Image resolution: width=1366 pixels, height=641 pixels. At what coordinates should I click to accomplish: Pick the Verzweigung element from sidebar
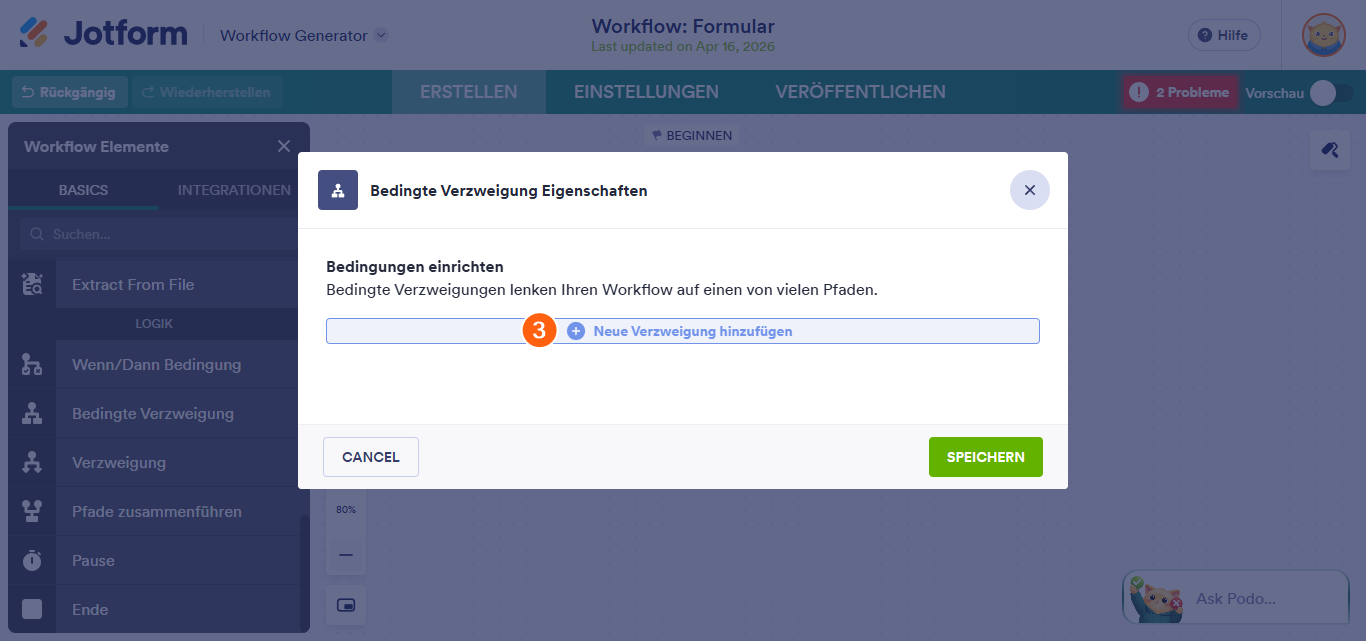[118, 462]
